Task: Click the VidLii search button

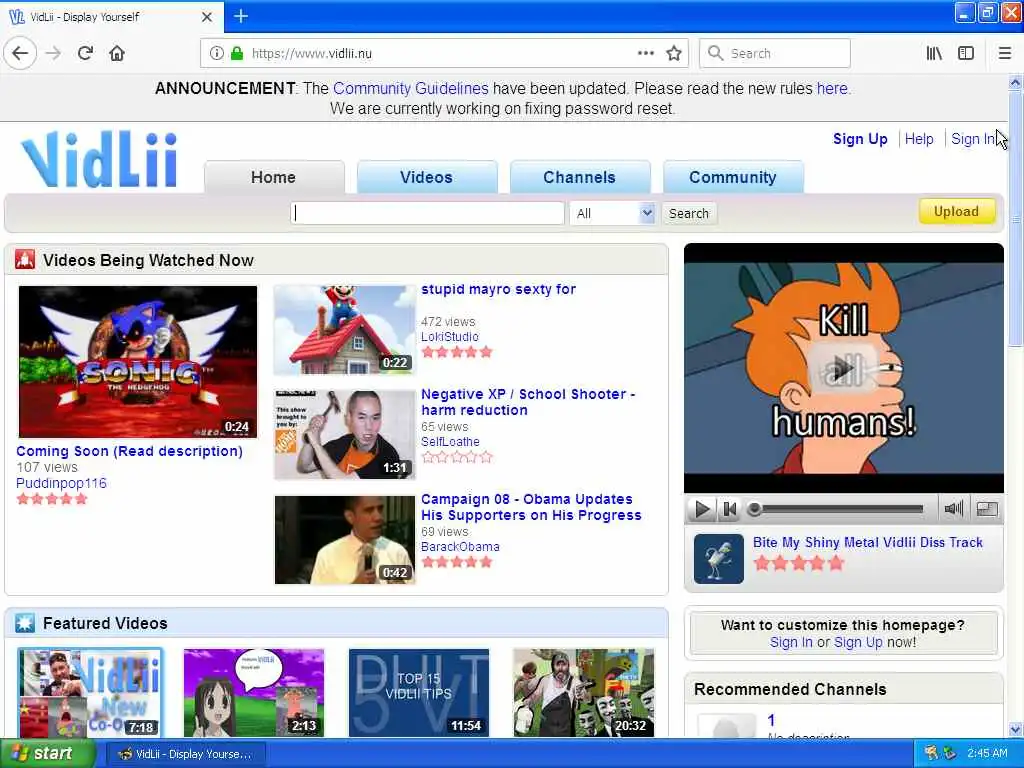Action: pos(688,214)
